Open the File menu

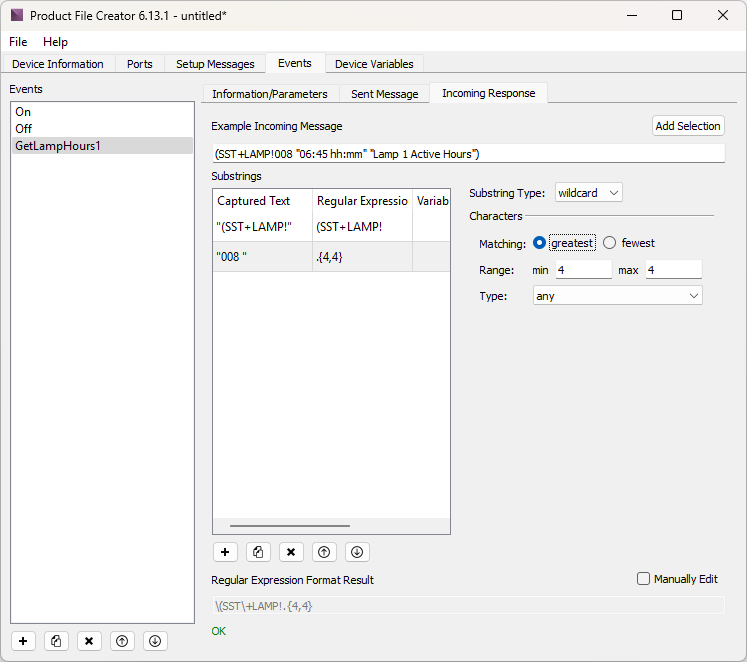tap(20, 42)
